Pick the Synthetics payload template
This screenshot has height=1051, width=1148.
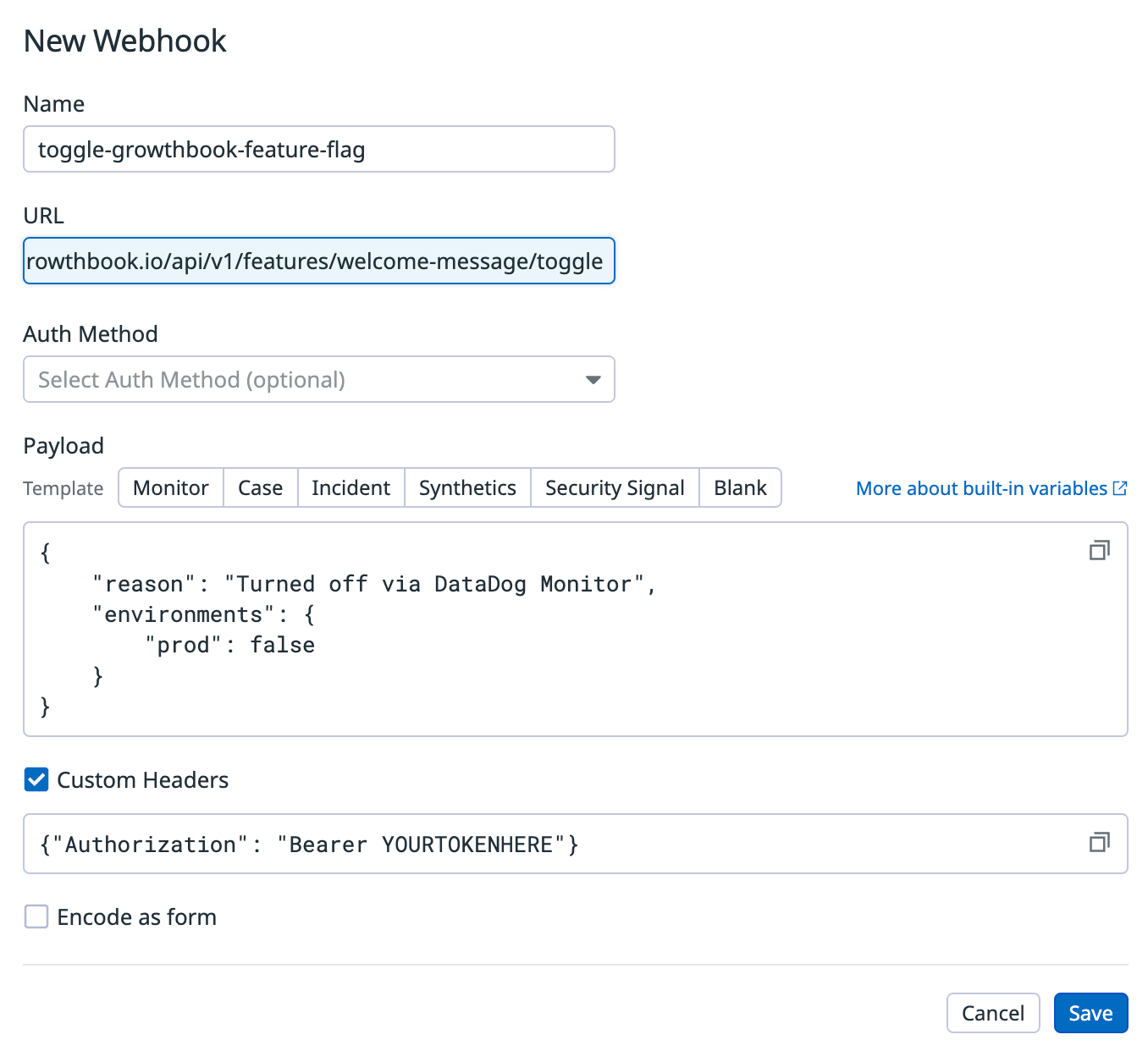point(468,487)
